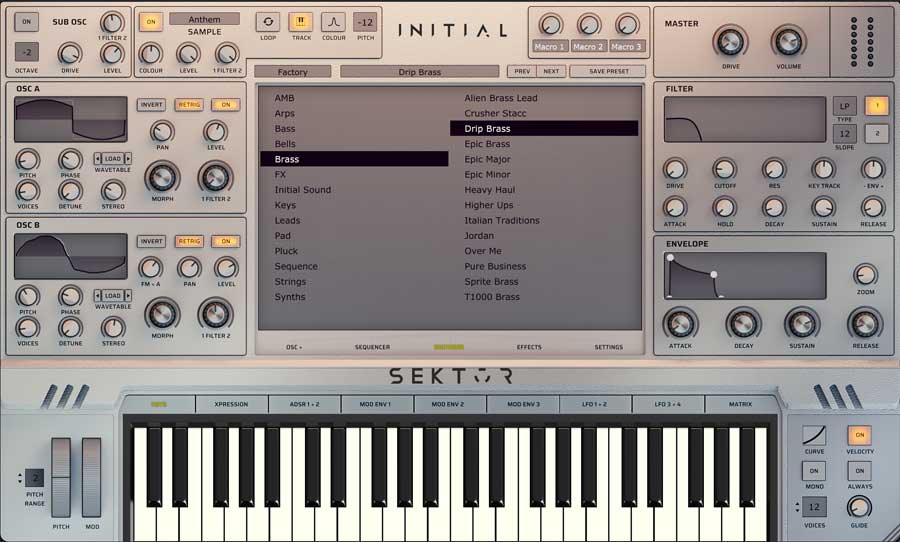Toggle OSC A Invert
900x542 pixels.
tap(152, 104)
